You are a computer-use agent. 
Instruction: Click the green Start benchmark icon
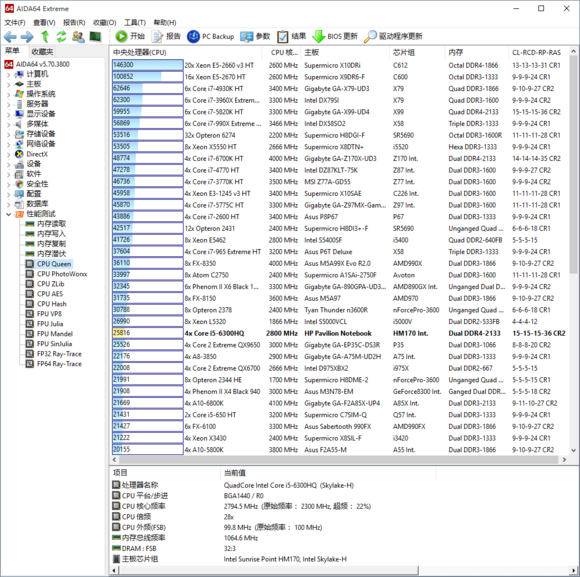point(121,36)
